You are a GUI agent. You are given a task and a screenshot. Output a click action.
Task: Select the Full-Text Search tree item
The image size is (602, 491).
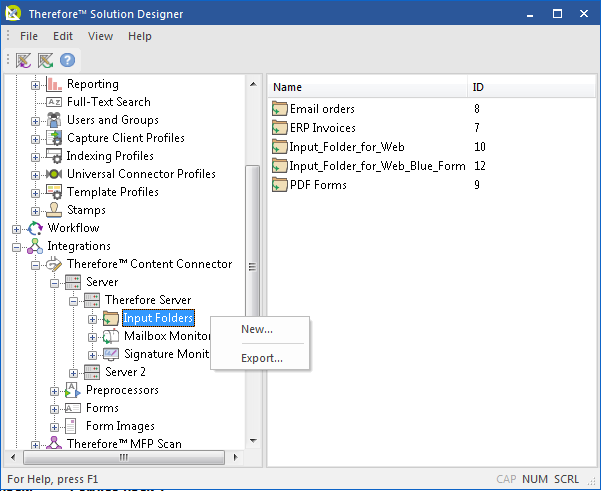click(109, 102)
